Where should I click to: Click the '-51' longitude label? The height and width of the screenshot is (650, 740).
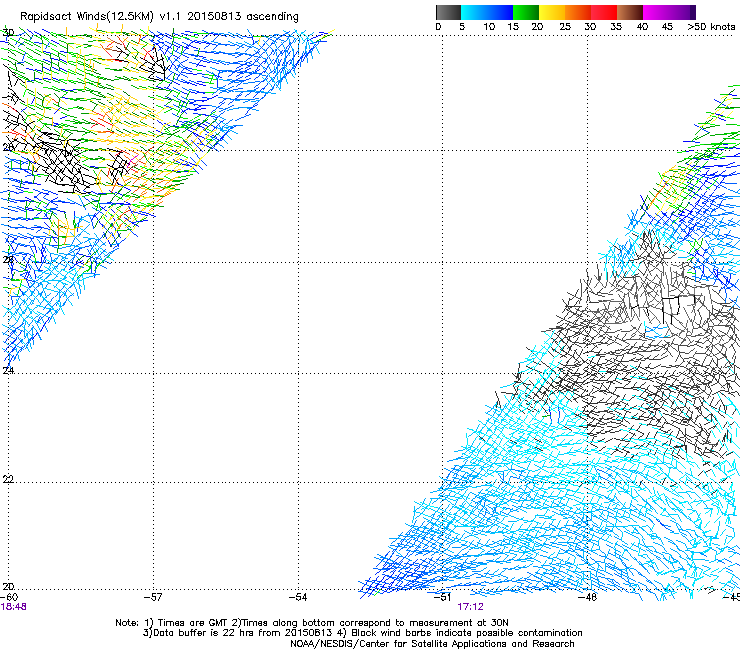point(443,597)
